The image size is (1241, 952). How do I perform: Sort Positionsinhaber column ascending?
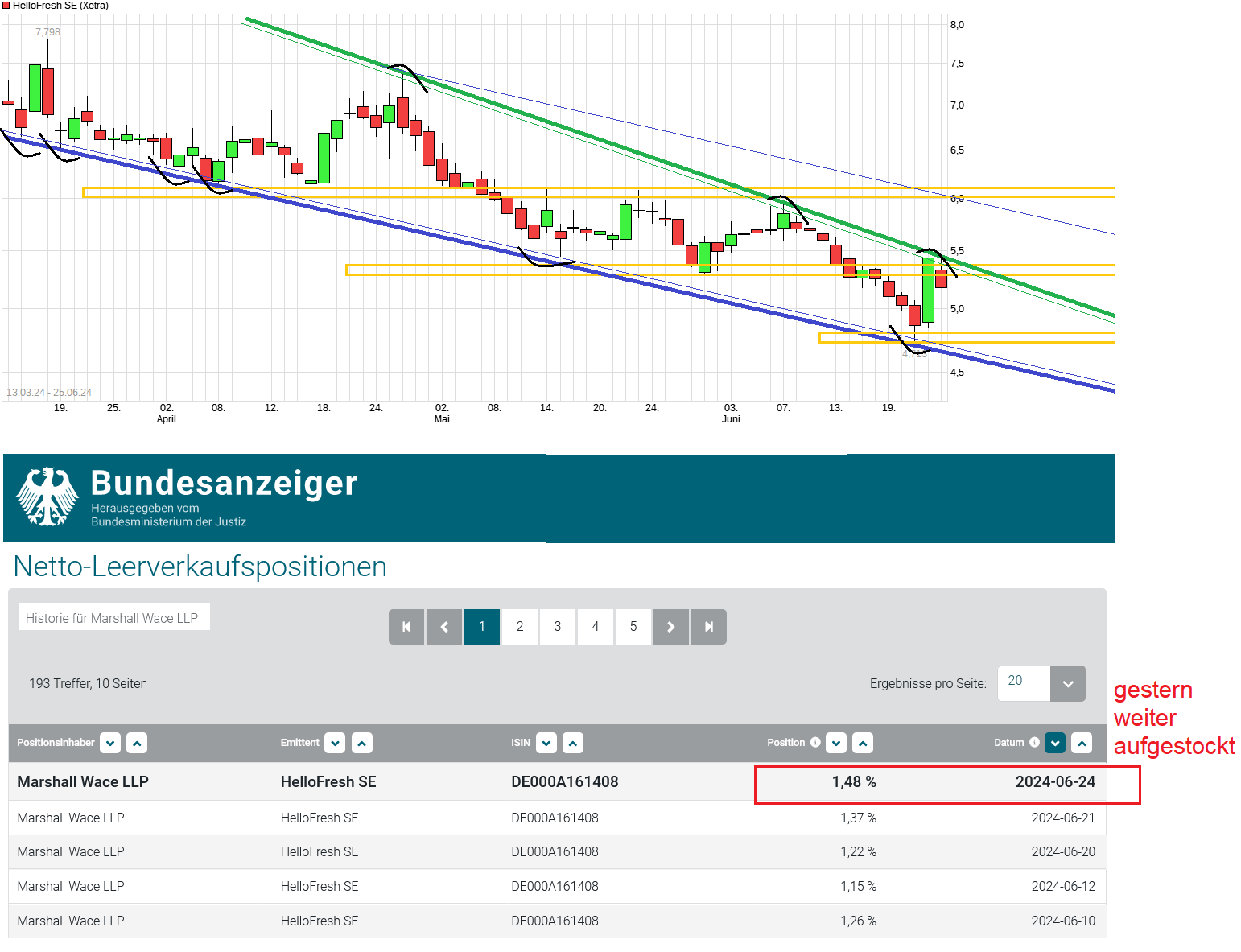(137, 743)
